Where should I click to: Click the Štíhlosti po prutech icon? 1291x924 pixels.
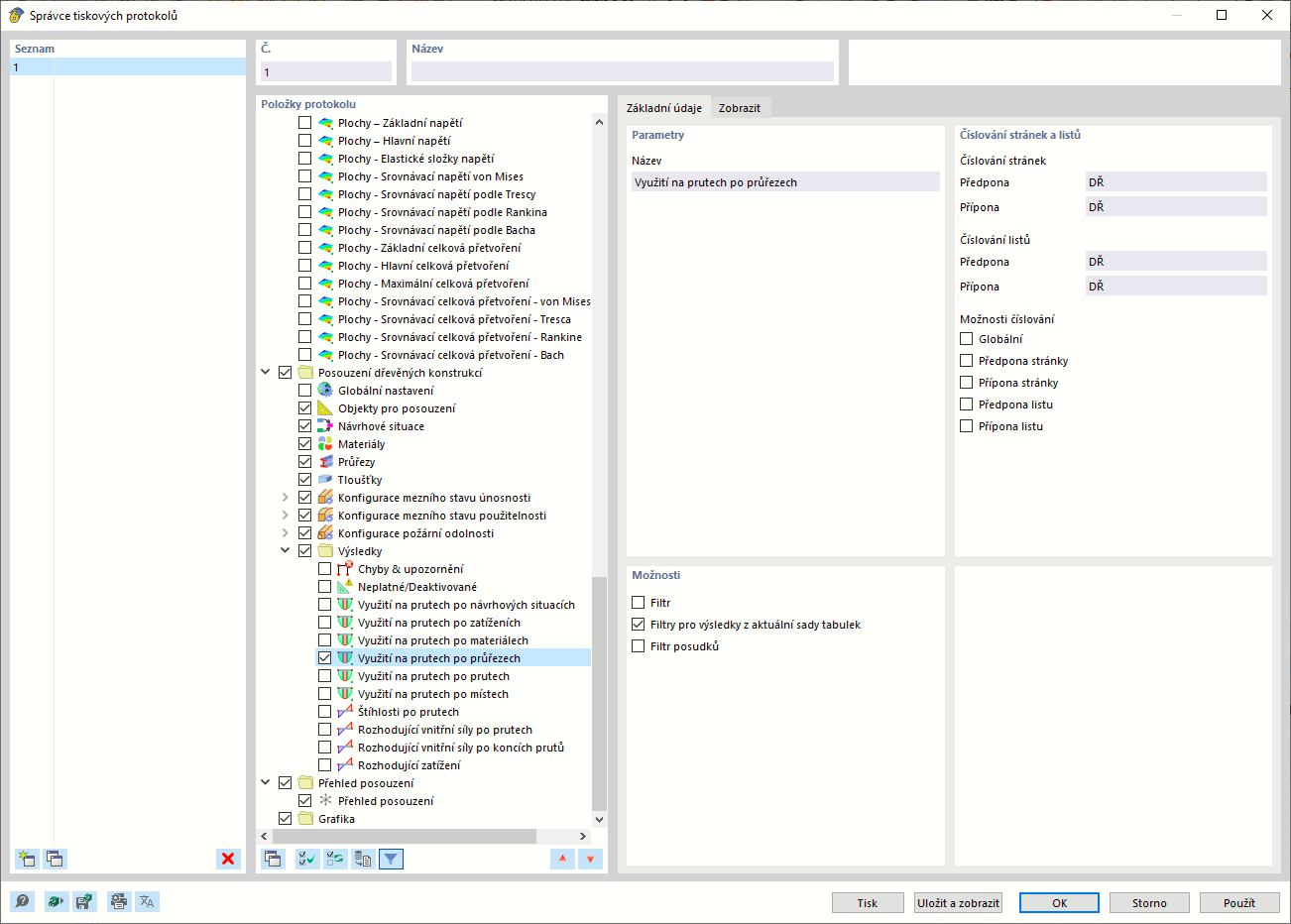[x=345, y=712]
